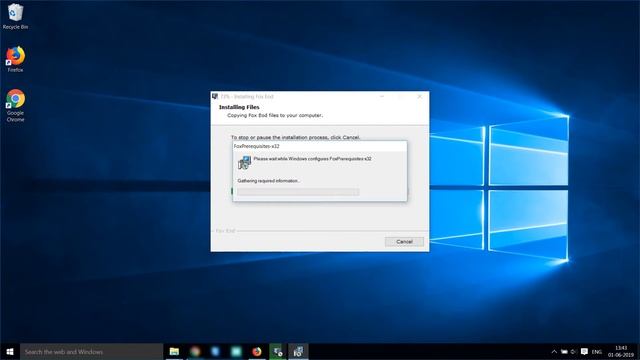The image size is (640, 360).
Task: Click the Installing Files heading
Action: click(x=239, y=107)
